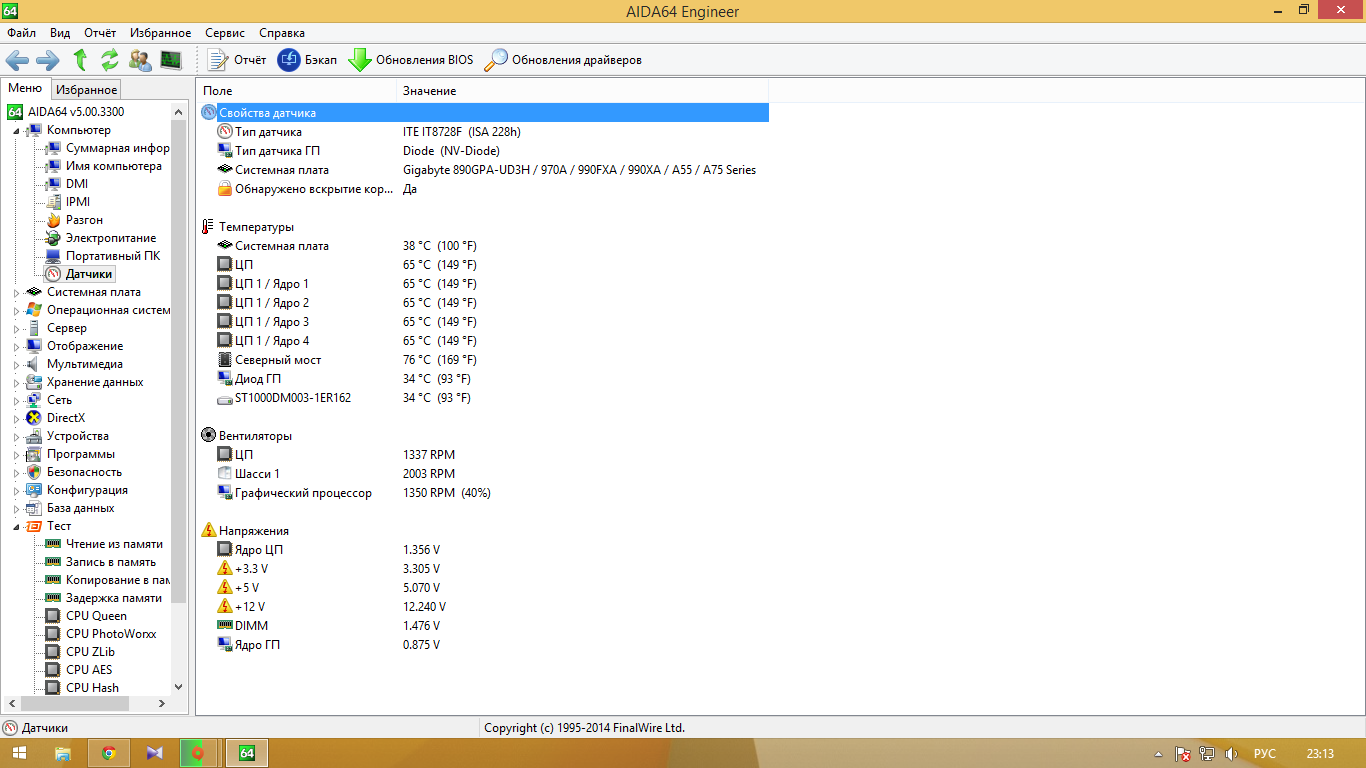Switch to the Меню tab

click(25, 88)
